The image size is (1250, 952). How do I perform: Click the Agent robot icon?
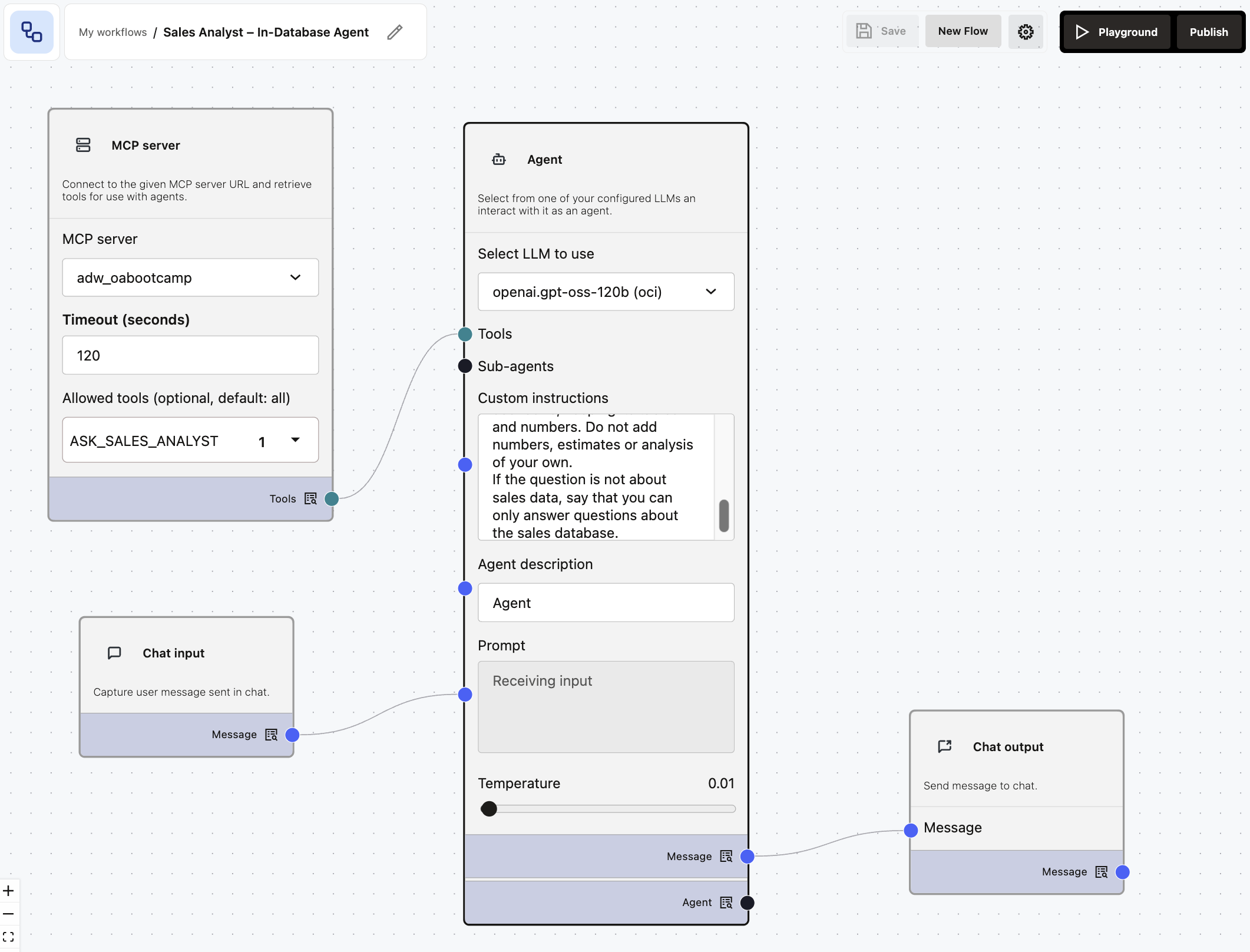(499, 160)
